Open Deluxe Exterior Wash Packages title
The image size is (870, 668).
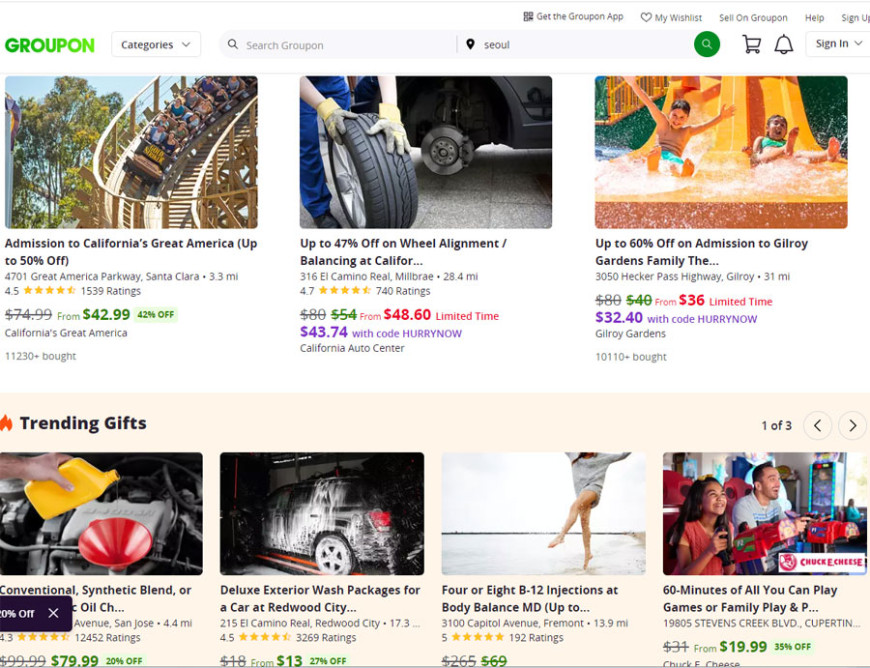click(320, 599)
